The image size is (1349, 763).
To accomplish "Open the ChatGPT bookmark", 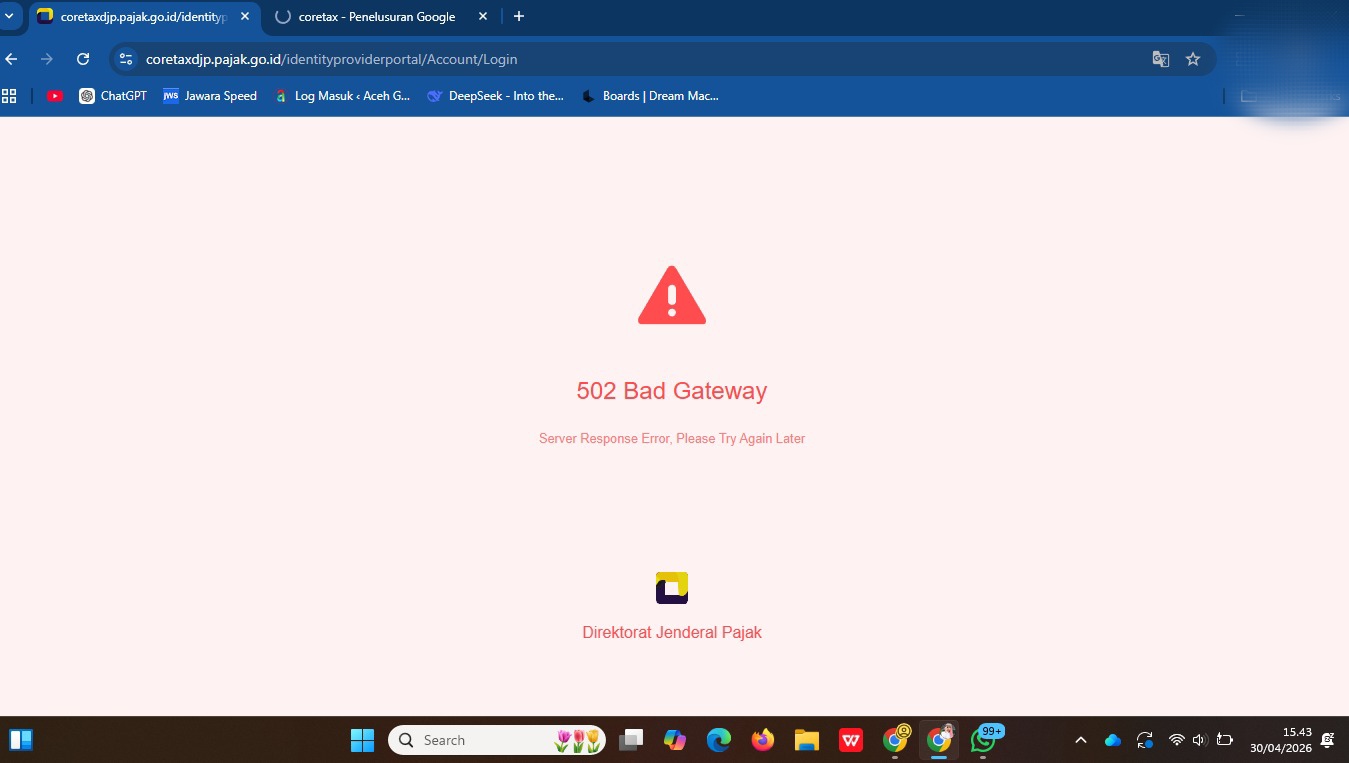I will (x=113, y=96).
